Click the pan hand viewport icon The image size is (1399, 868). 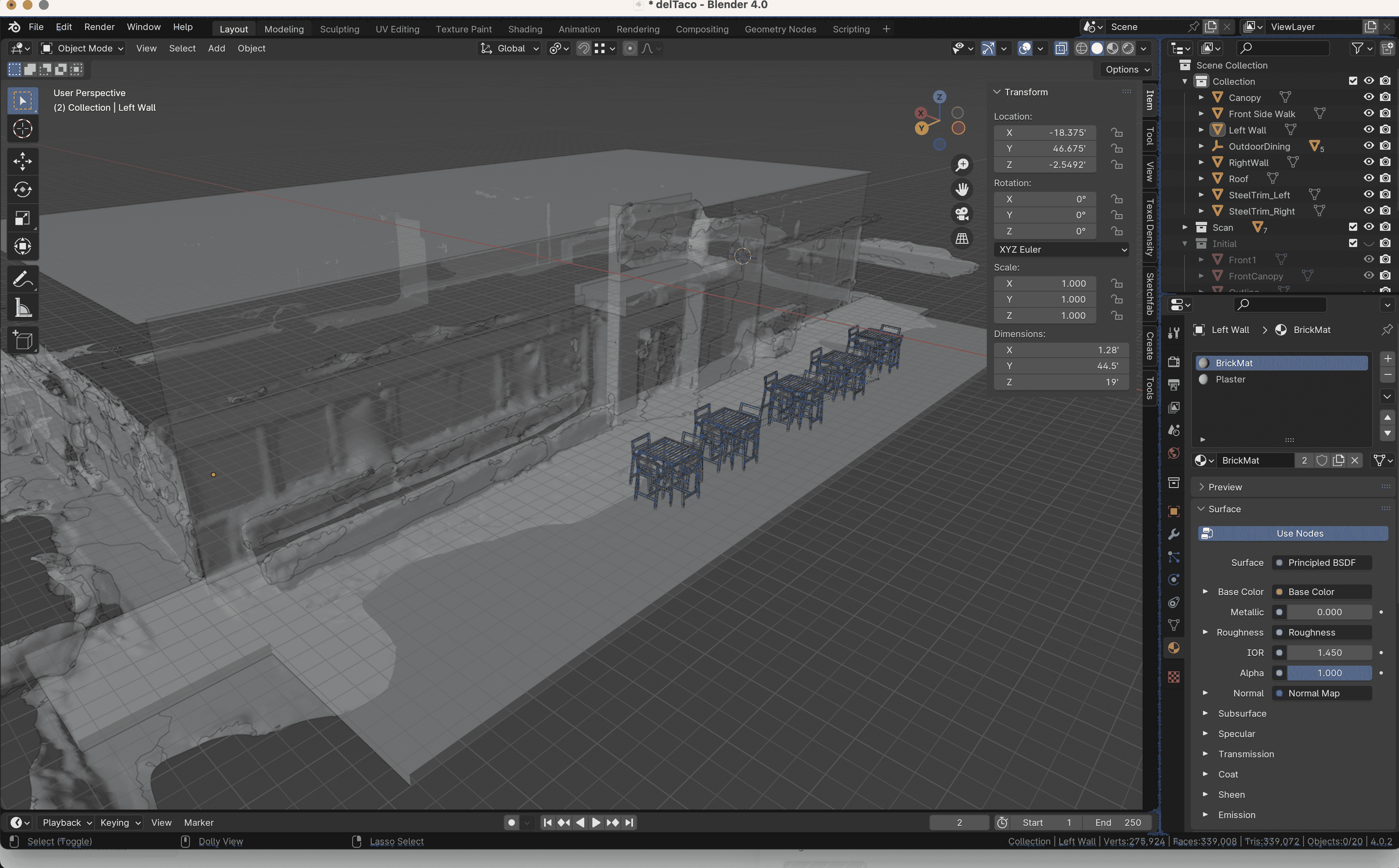(x=962, y=189)
